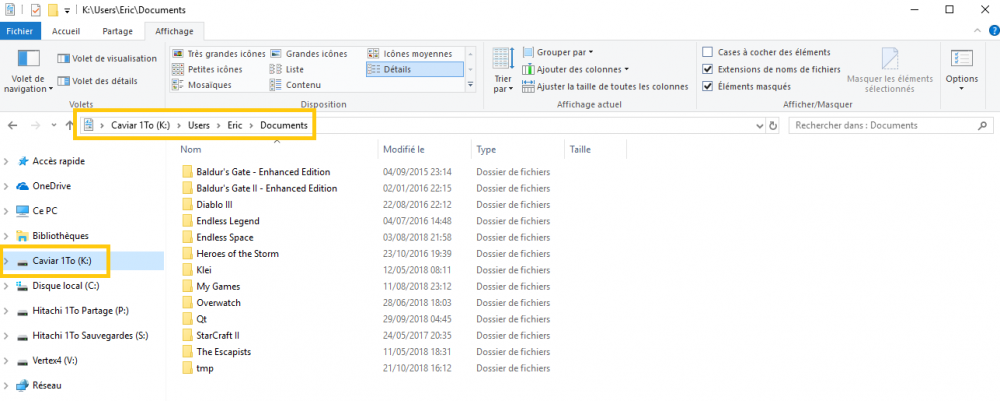The image size is (1000, 401).
Task: Select the tmp folder
Action: point(205,368)
